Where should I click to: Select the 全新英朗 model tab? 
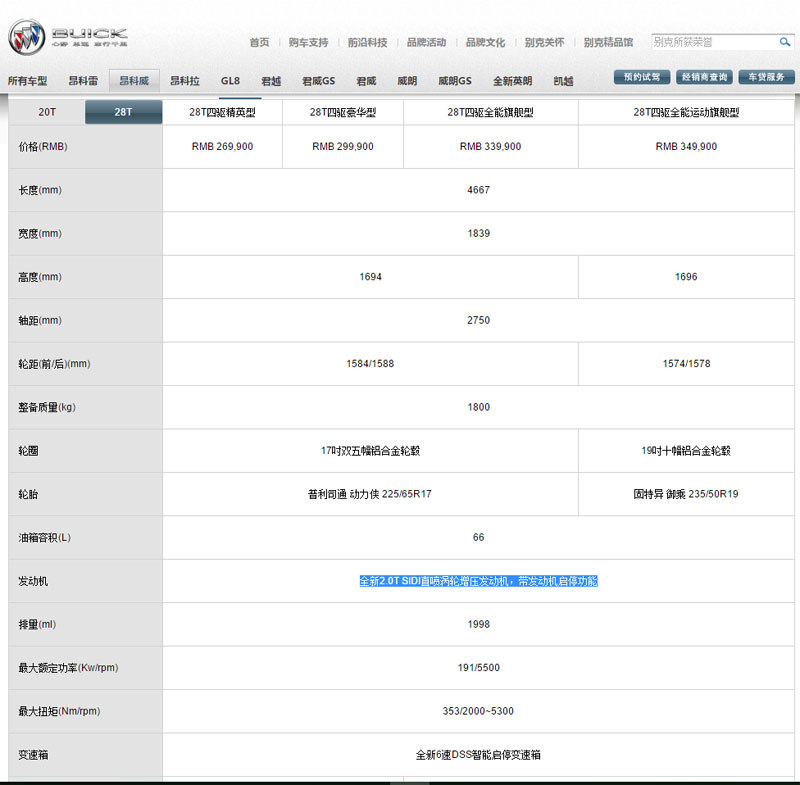point(512,81)
